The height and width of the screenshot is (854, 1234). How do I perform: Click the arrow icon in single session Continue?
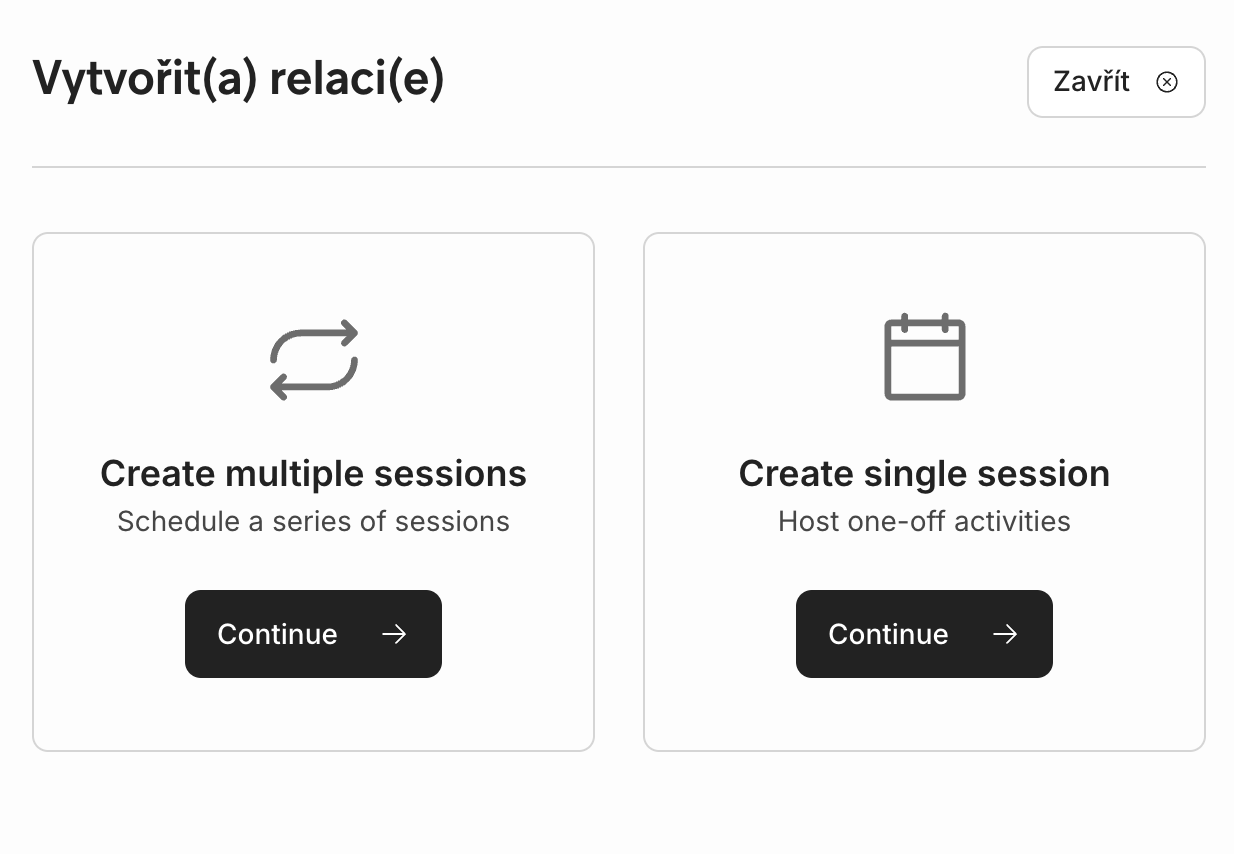click(x=1005, y=634)
